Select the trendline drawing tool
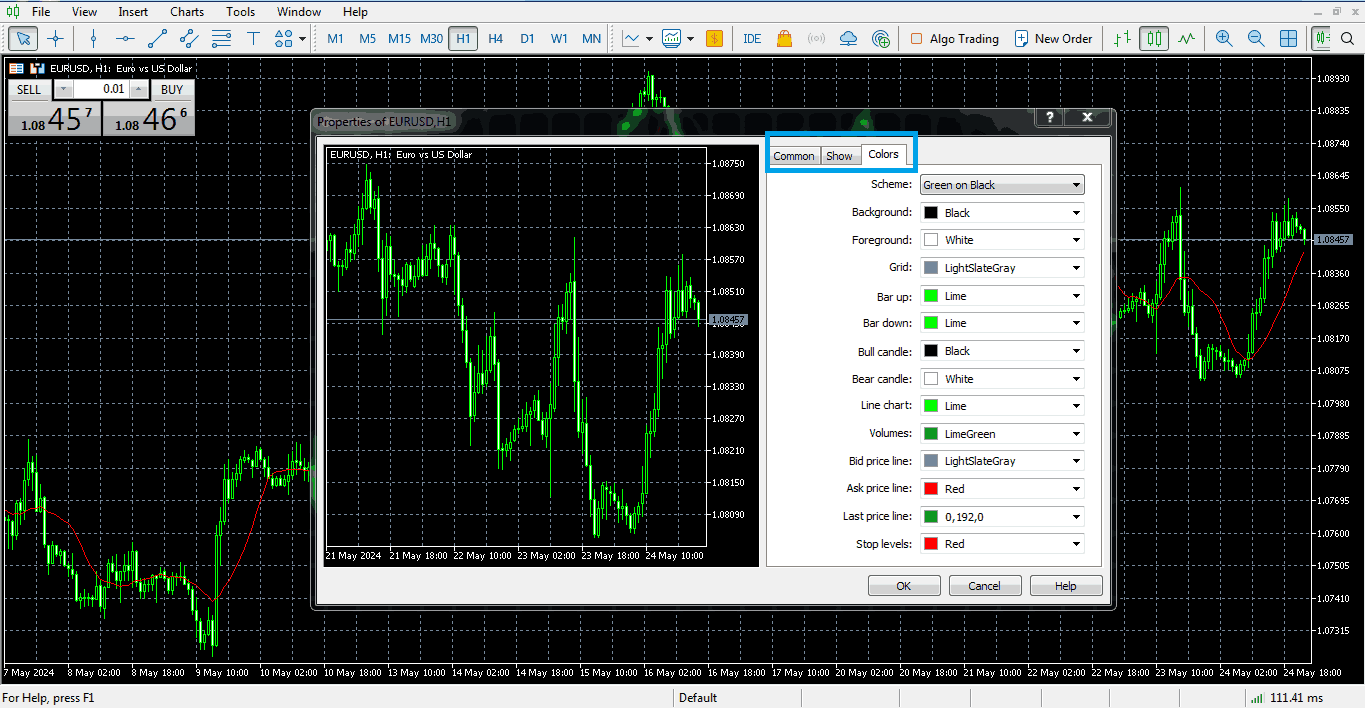 coord(157,39)
